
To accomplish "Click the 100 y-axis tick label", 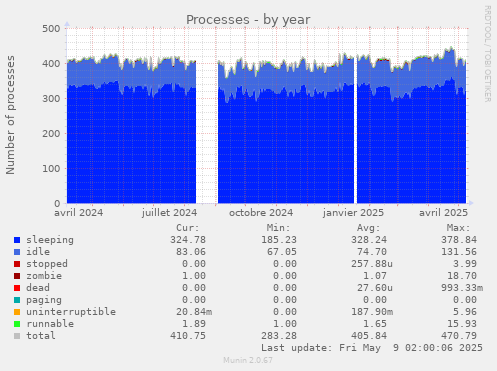I will pos(51,169).
